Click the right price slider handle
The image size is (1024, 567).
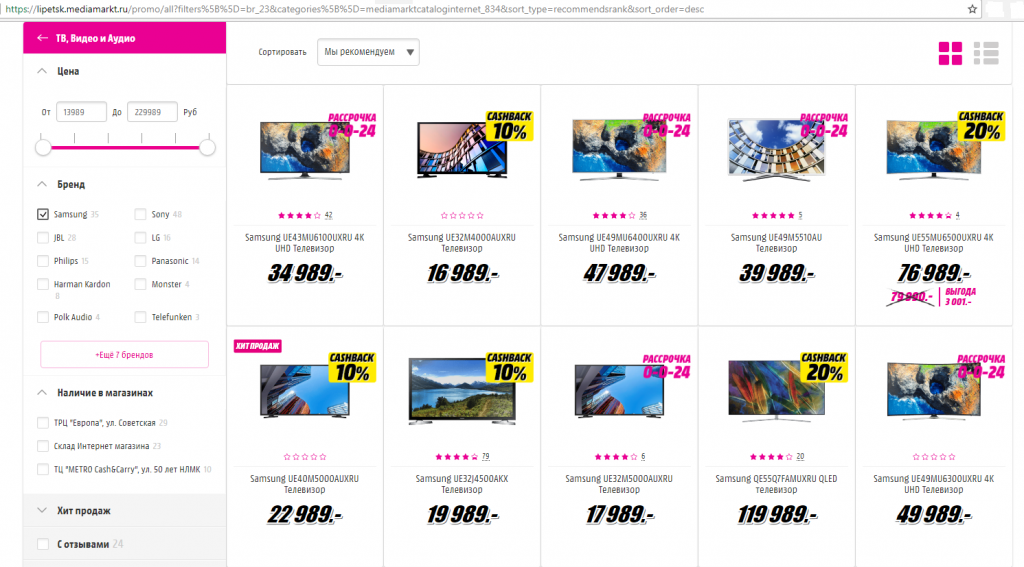click(x=207, y=148)
